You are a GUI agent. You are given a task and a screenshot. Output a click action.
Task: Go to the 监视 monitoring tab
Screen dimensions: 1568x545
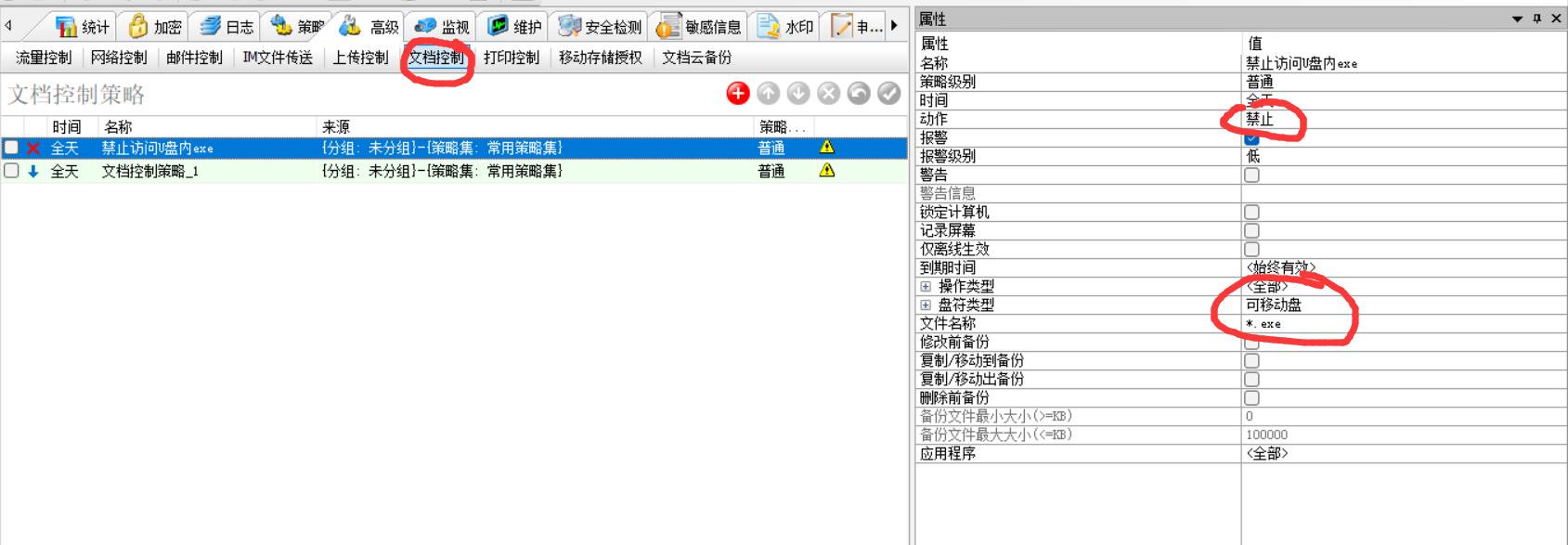pyautogui.click(x=442, y=27)
